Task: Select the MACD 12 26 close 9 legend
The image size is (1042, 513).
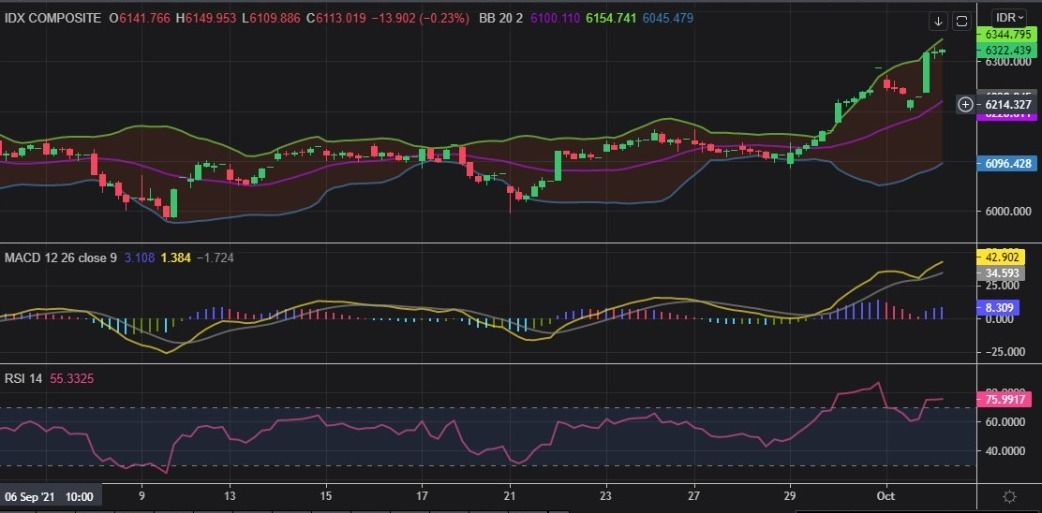Action: pyautogui.click(x=60, y=258)
